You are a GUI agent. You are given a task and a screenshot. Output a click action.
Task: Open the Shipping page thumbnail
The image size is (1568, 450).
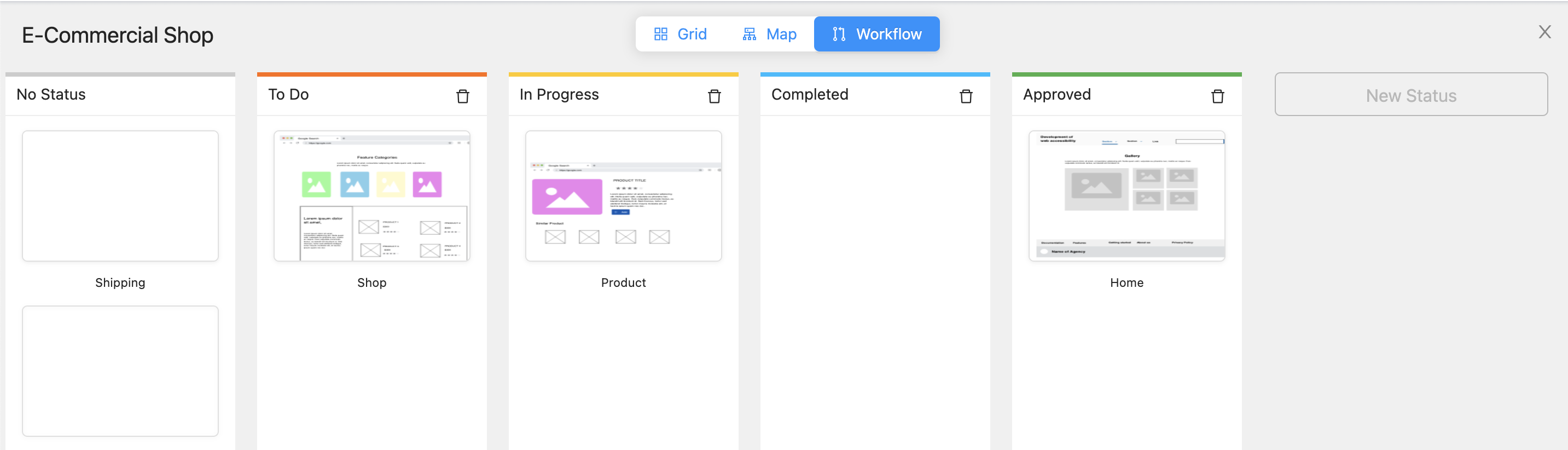[x=120, y=196]
